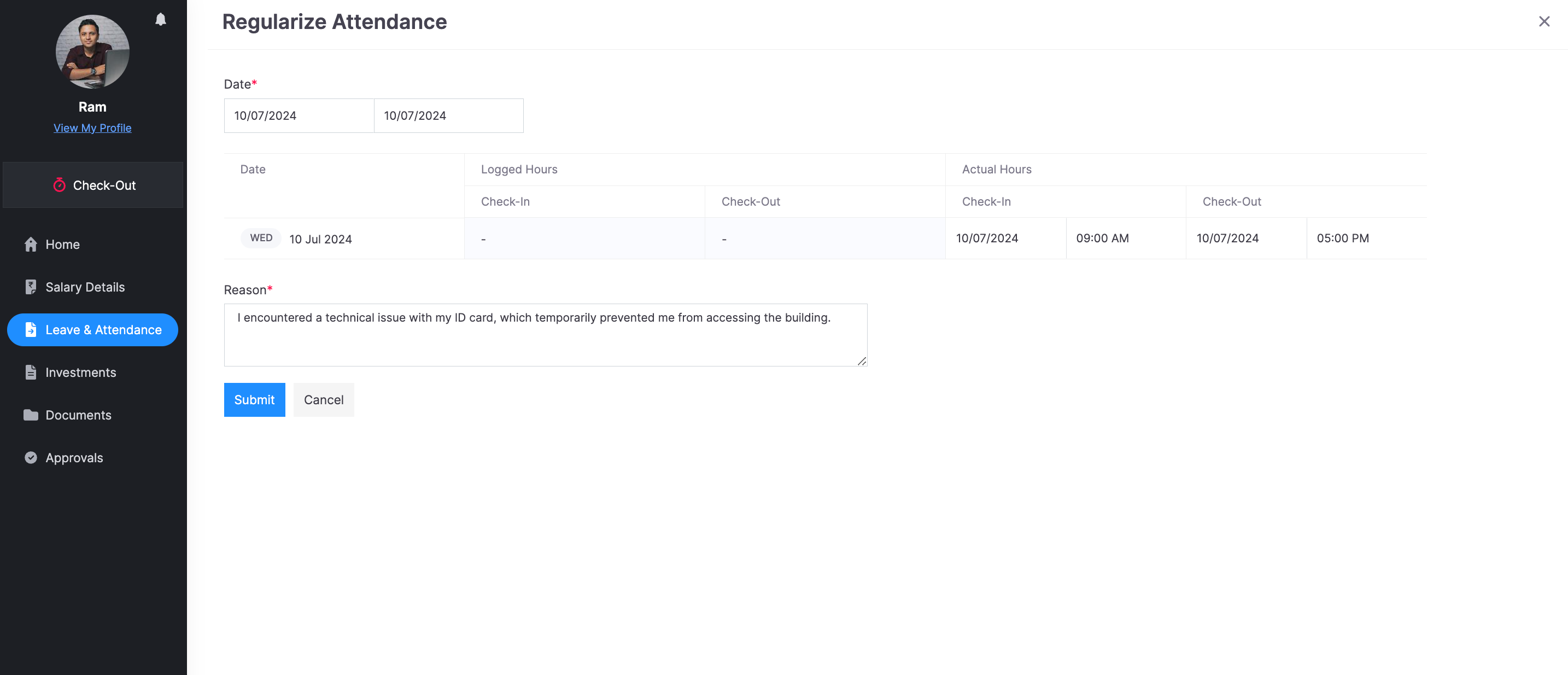Open the start date picker field
The width and height of the screenshot is (1568, 675).
click(299, 116)
